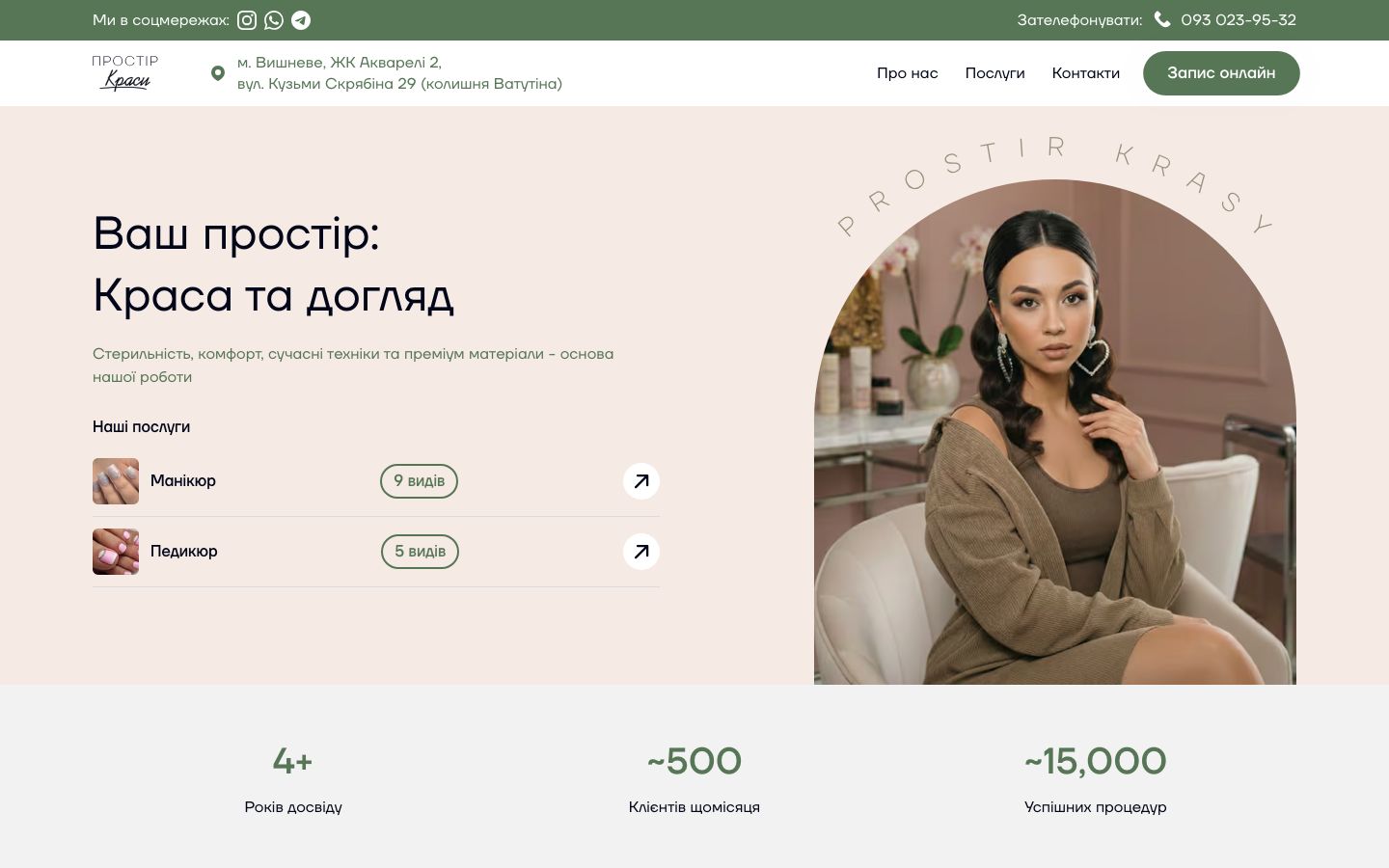1389x868 pixels.
Task: Select the Педикюр service title
Action: [184, 552]
